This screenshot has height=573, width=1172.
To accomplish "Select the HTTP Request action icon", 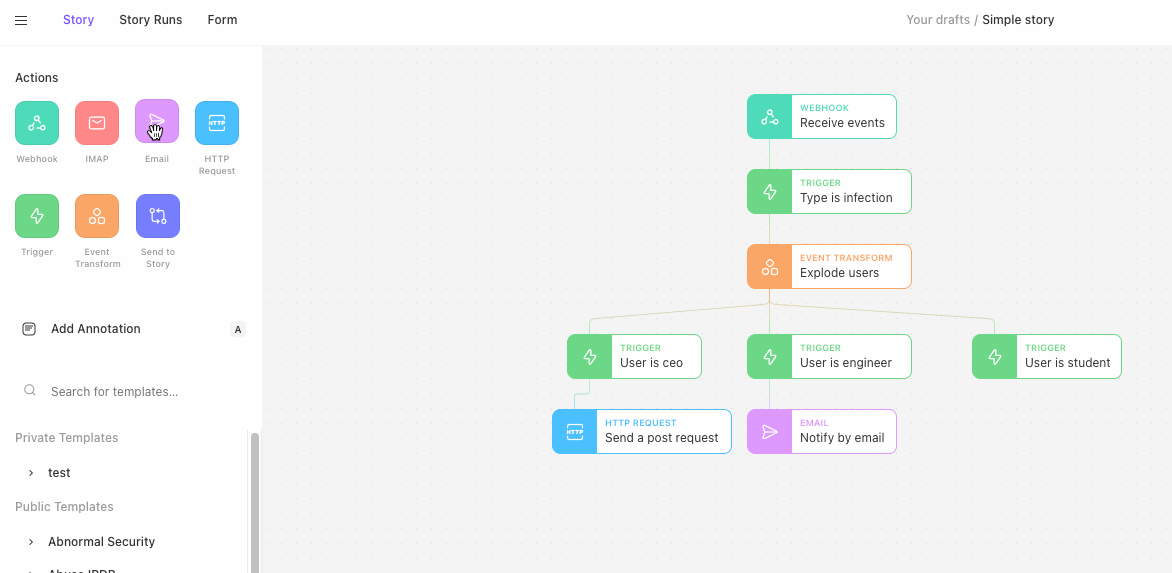I will point(217,123).
